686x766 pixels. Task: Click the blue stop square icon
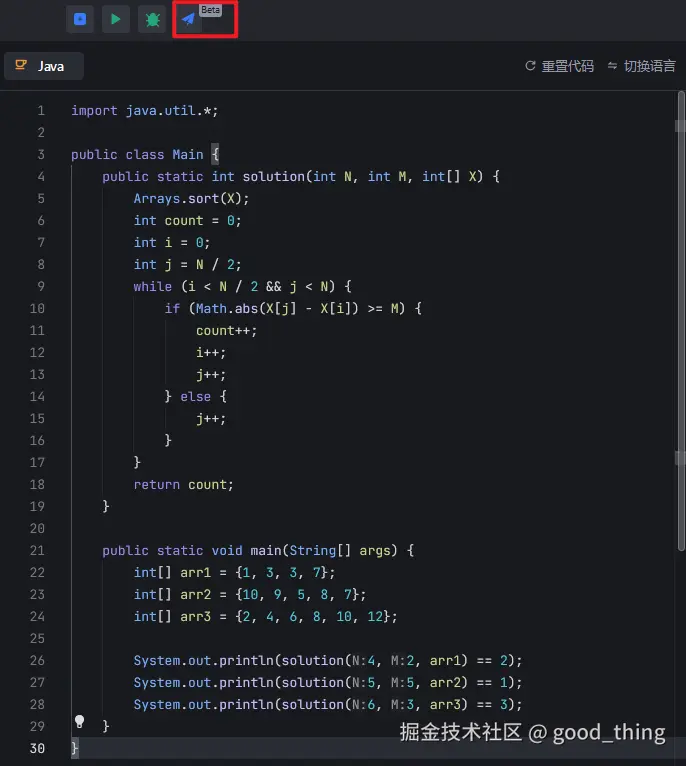[x=80, y=19]
